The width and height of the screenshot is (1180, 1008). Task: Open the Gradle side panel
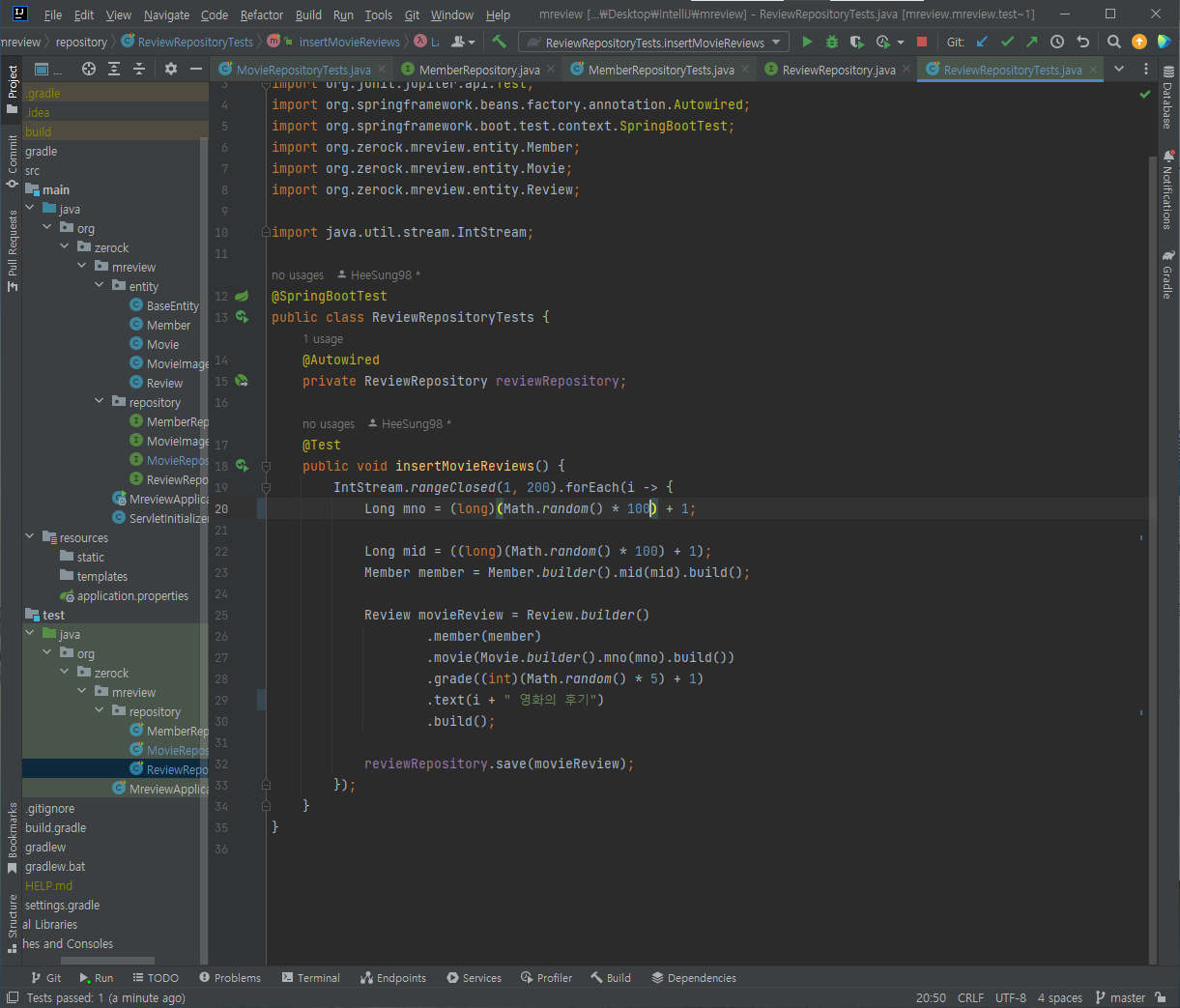(x=1168, y=274)
